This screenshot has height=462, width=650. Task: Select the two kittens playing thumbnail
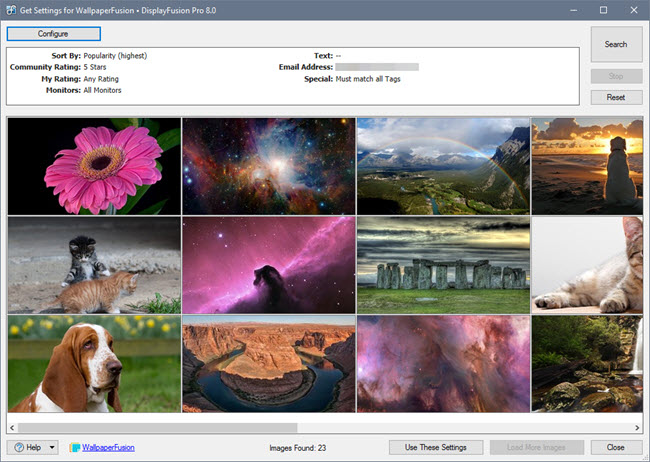coord(94,265)
